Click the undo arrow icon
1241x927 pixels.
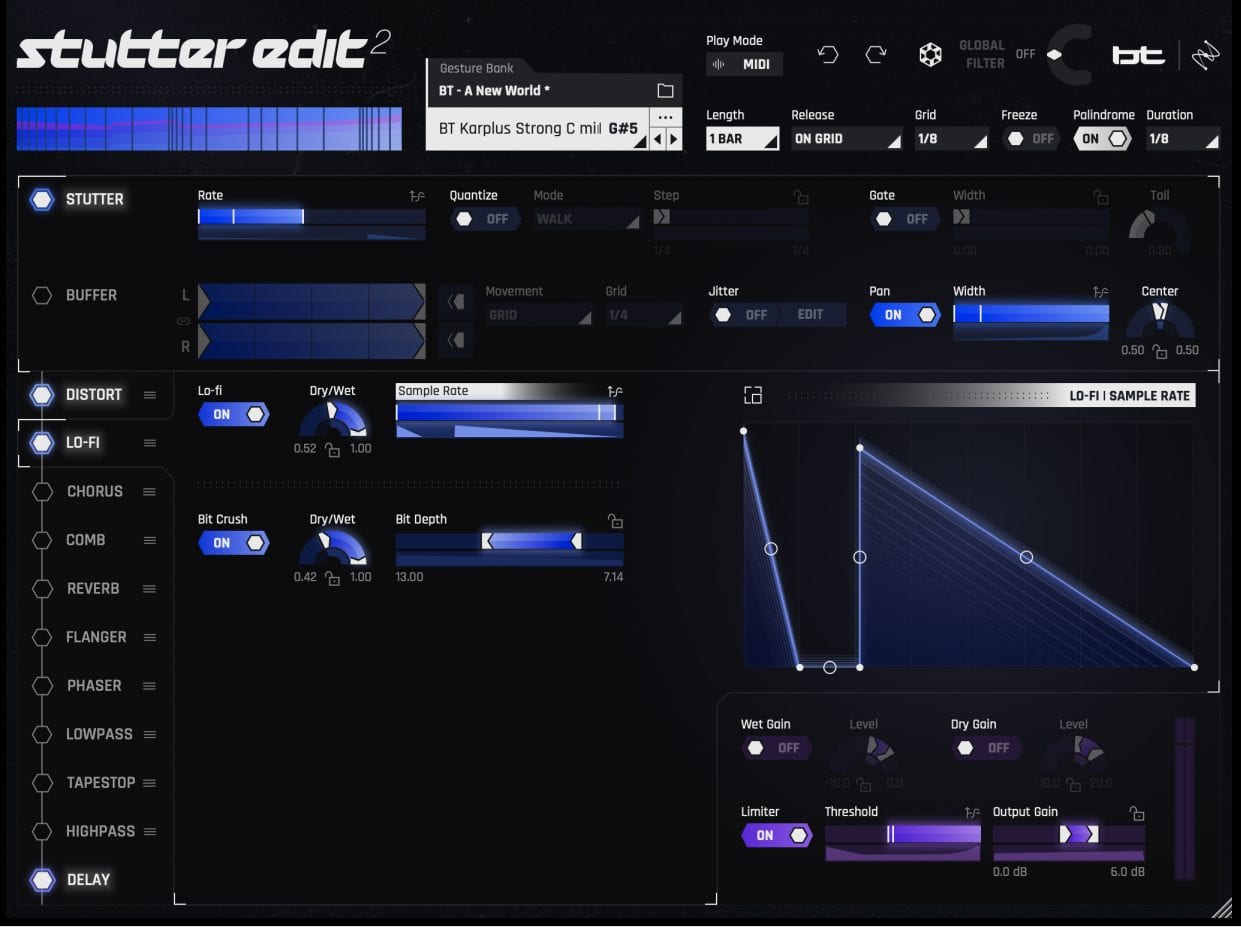pyautogui.click(x=828, y=54)
